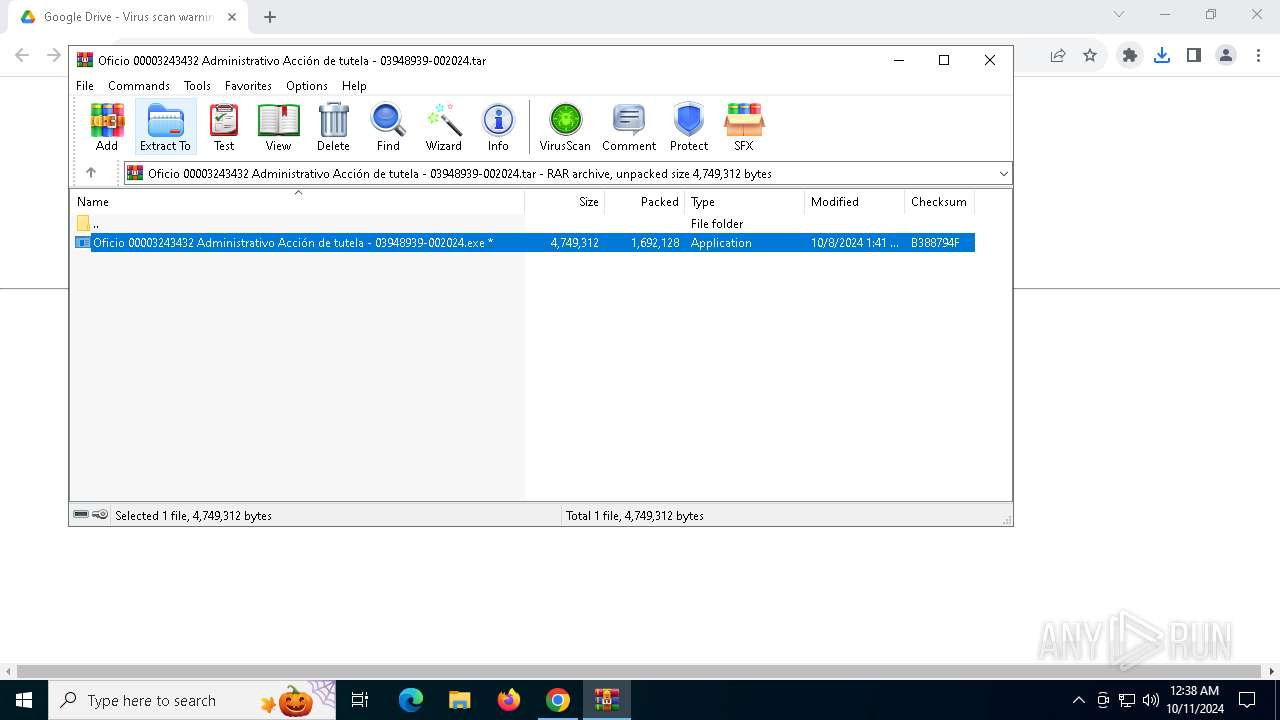Click checksum value B388794F

tap(935, 243)
